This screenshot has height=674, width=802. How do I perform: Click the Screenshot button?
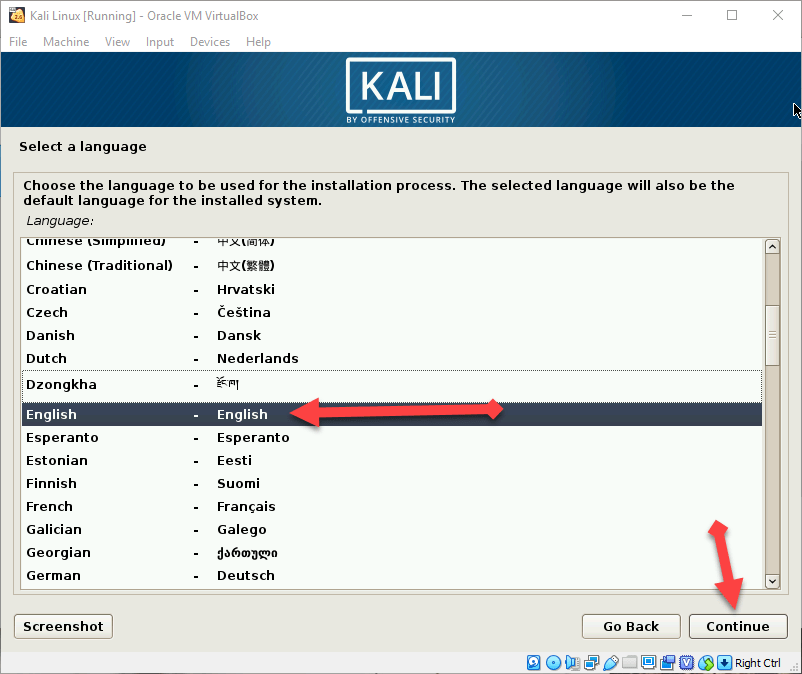click(63, 626)
